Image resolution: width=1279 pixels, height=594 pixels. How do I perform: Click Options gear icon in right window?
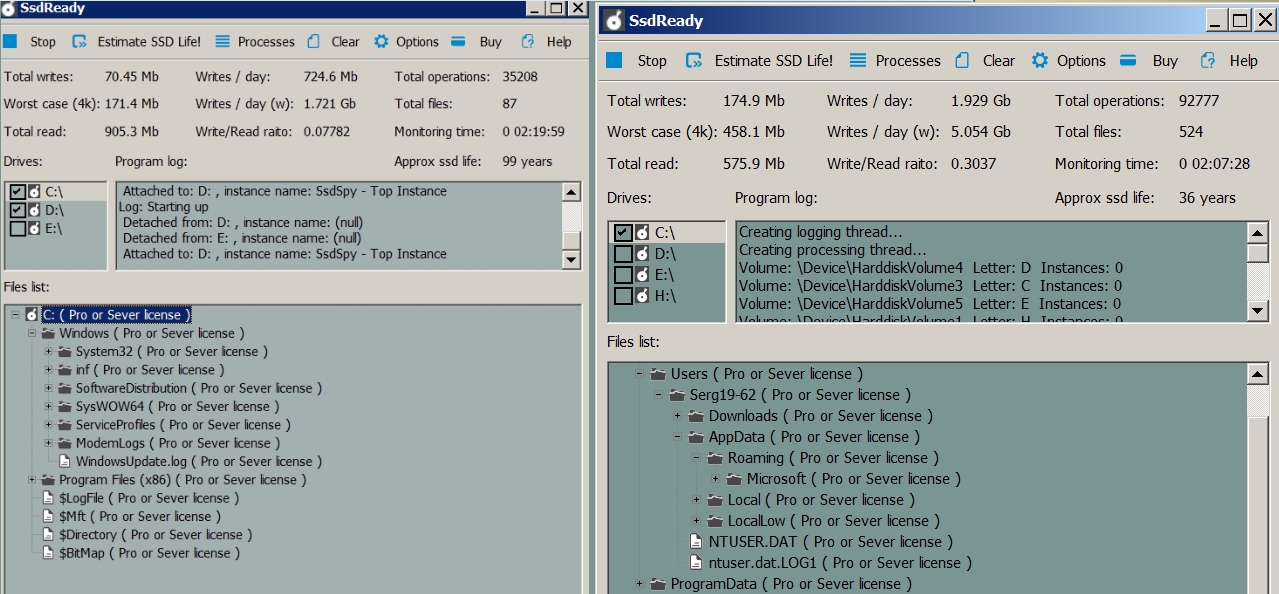click(x=1040, y=60)
